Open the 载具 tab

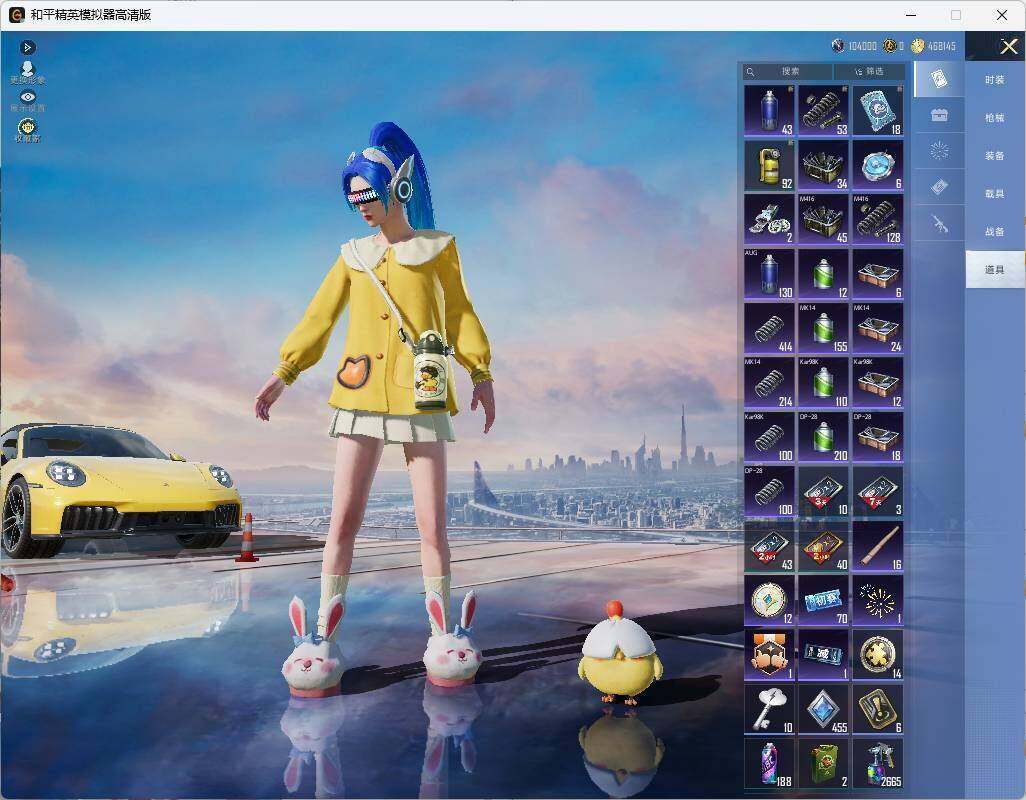(x=995, y=194)
